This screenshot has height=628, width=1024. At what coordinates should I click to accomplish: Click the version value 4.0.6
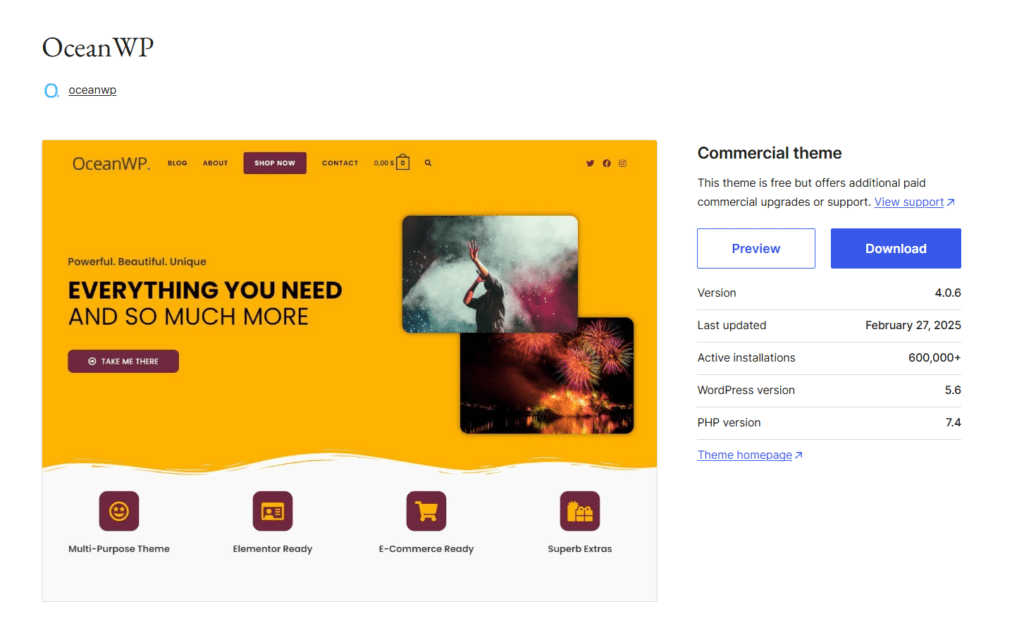click(948, 293)
